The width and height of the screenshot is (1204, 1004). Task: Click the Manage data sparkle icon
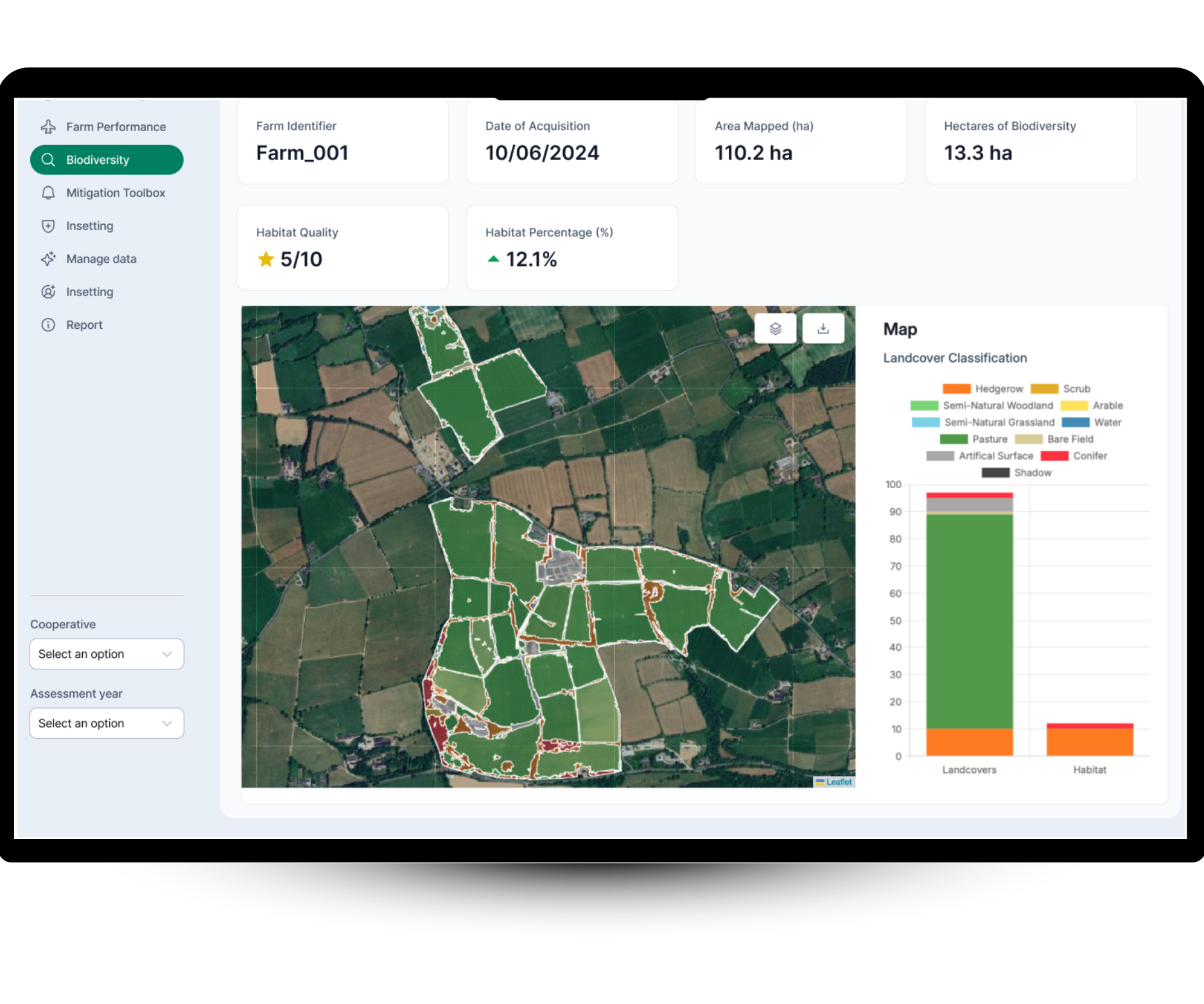coord(48,259)
